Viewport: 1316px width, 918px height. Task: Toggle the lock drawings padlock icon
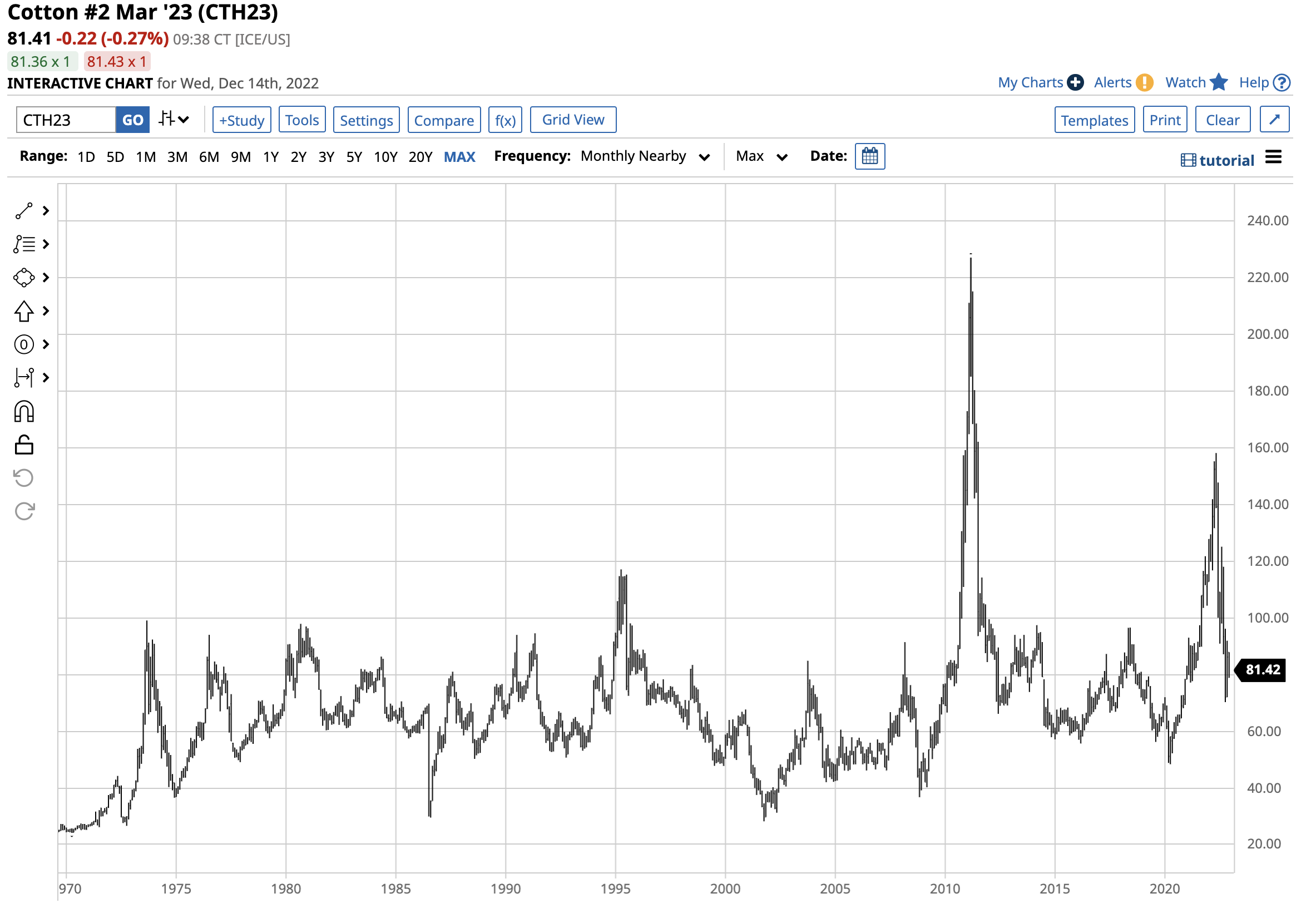coord(23,446)
